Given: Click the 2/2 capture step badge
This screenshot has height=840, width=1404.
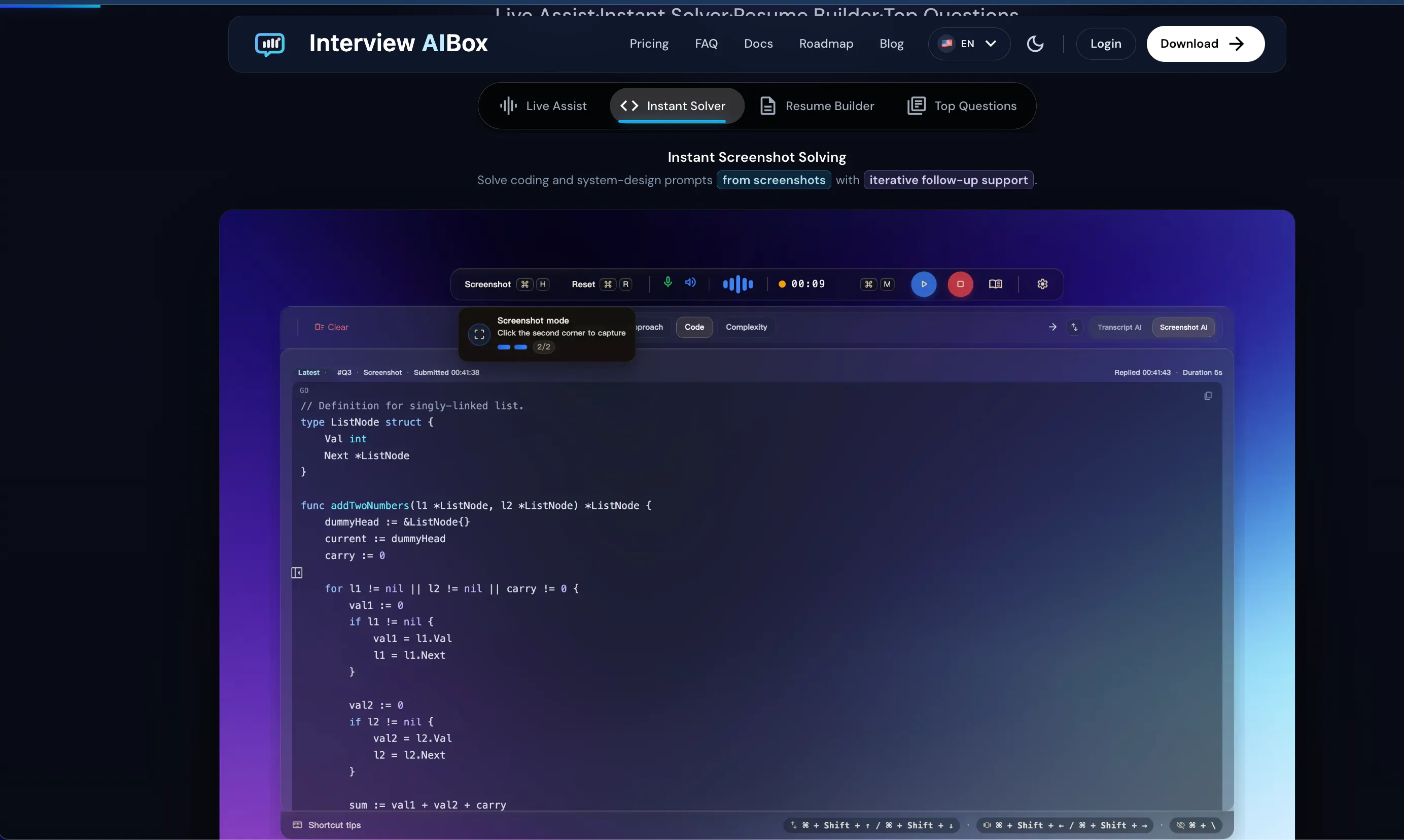Looking at the screenshot, I should coord(543,347).
